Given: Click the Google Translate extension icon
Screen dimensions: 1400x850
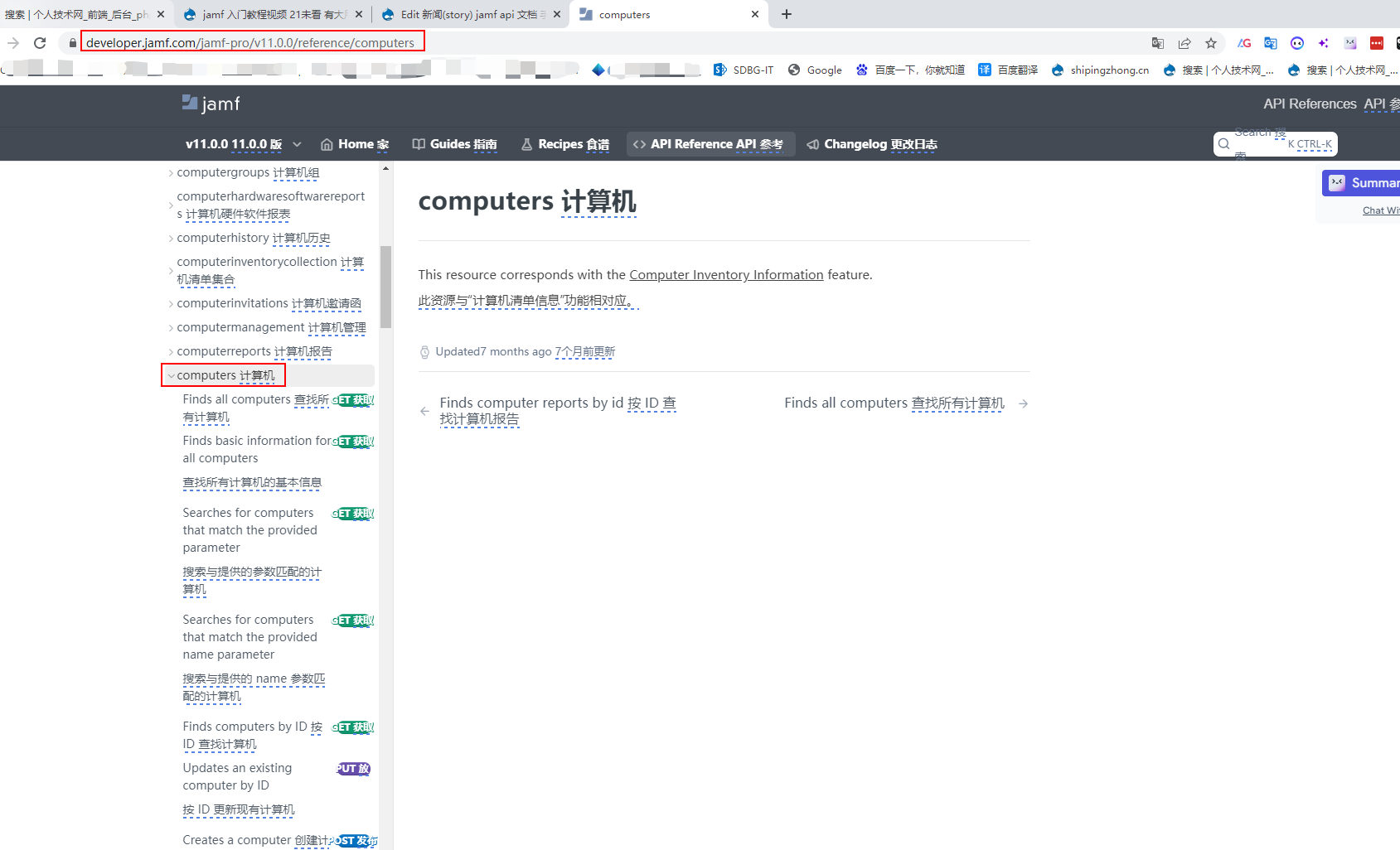Looking at the screenshot, I should [1271, 43].
